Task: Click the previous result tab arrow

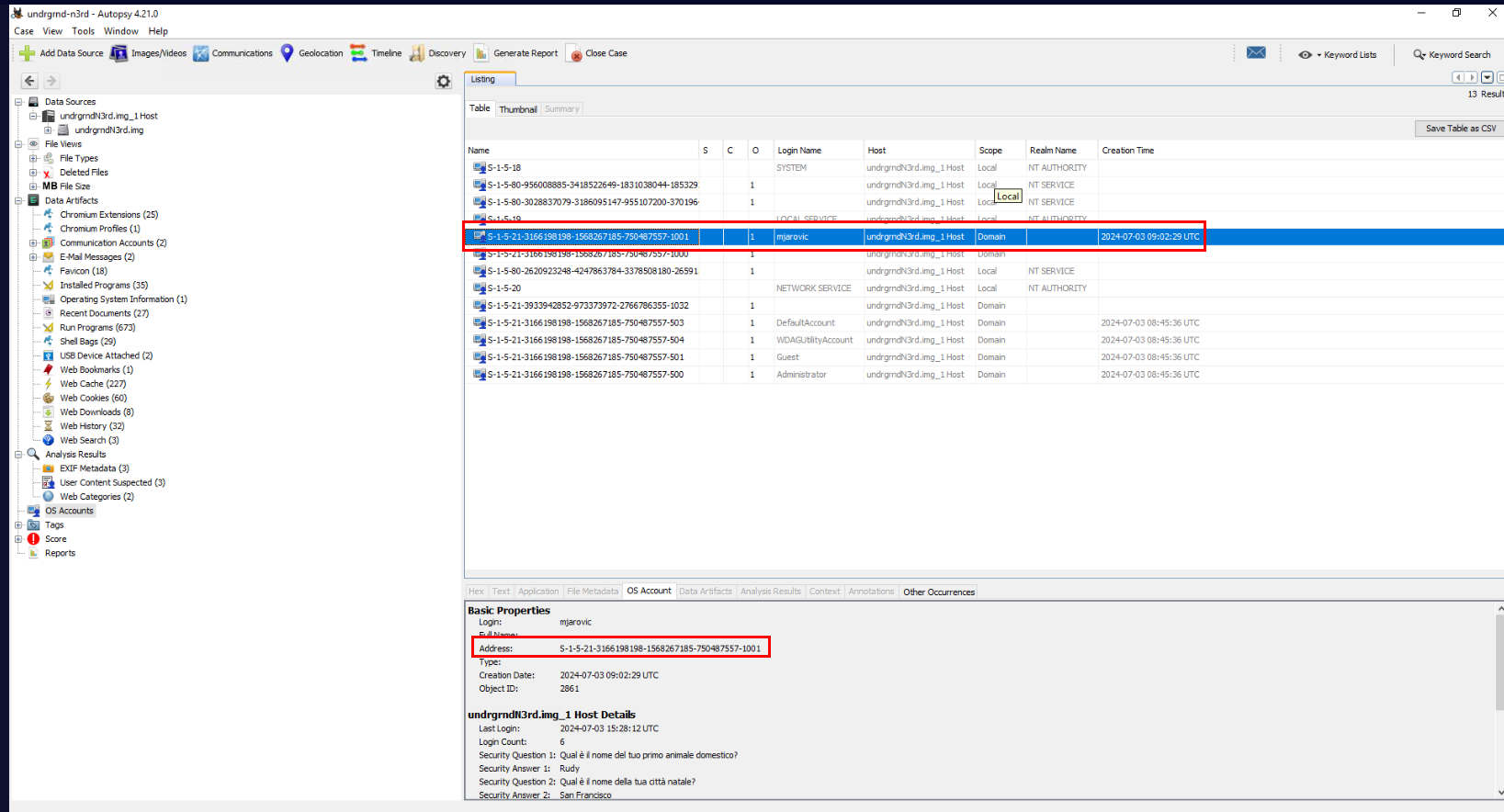Action: tap(1458, 78)
